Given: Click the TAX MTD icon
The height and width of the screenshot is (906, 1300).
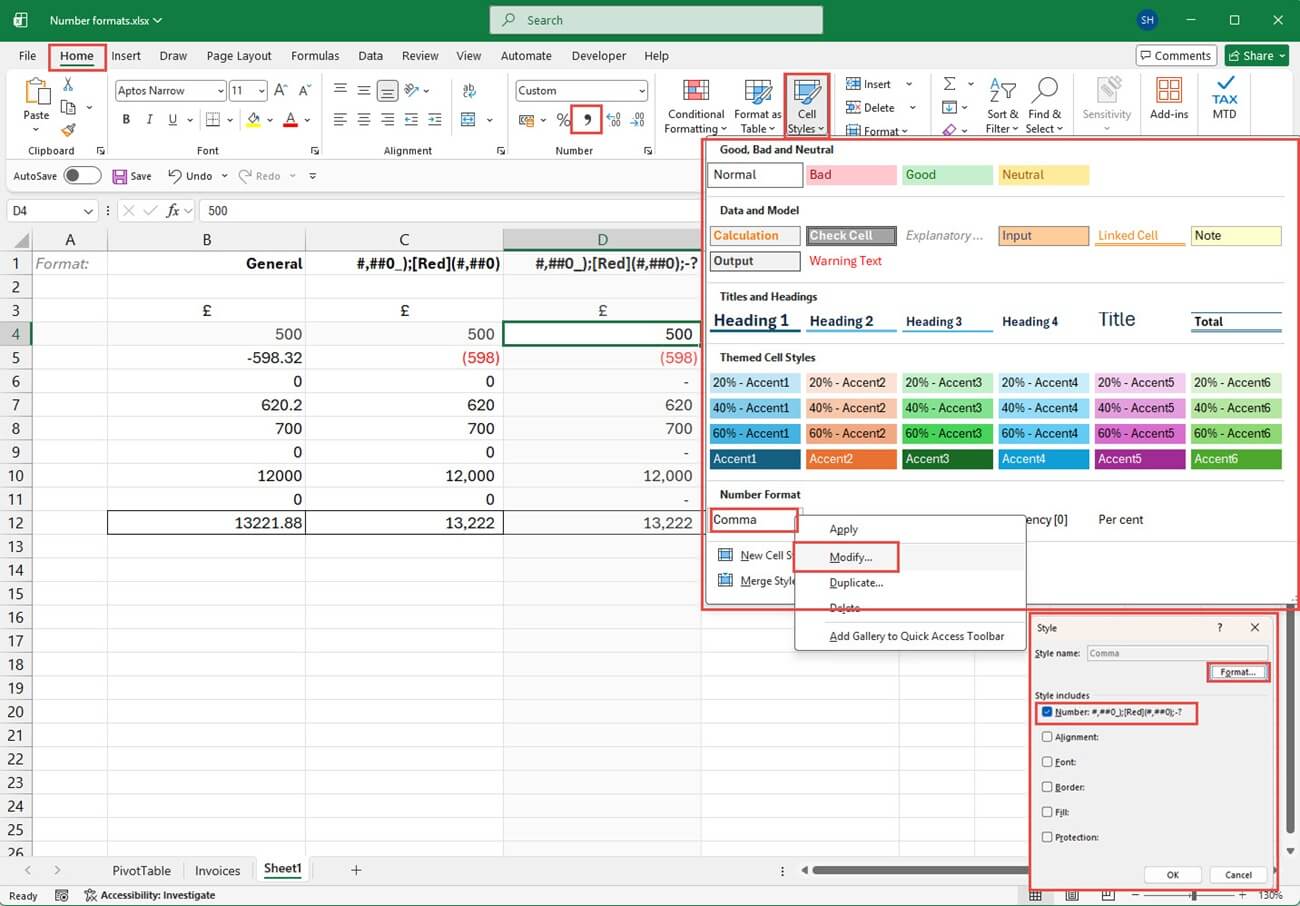Looking at the screenshot, I should coord(1224,98).
